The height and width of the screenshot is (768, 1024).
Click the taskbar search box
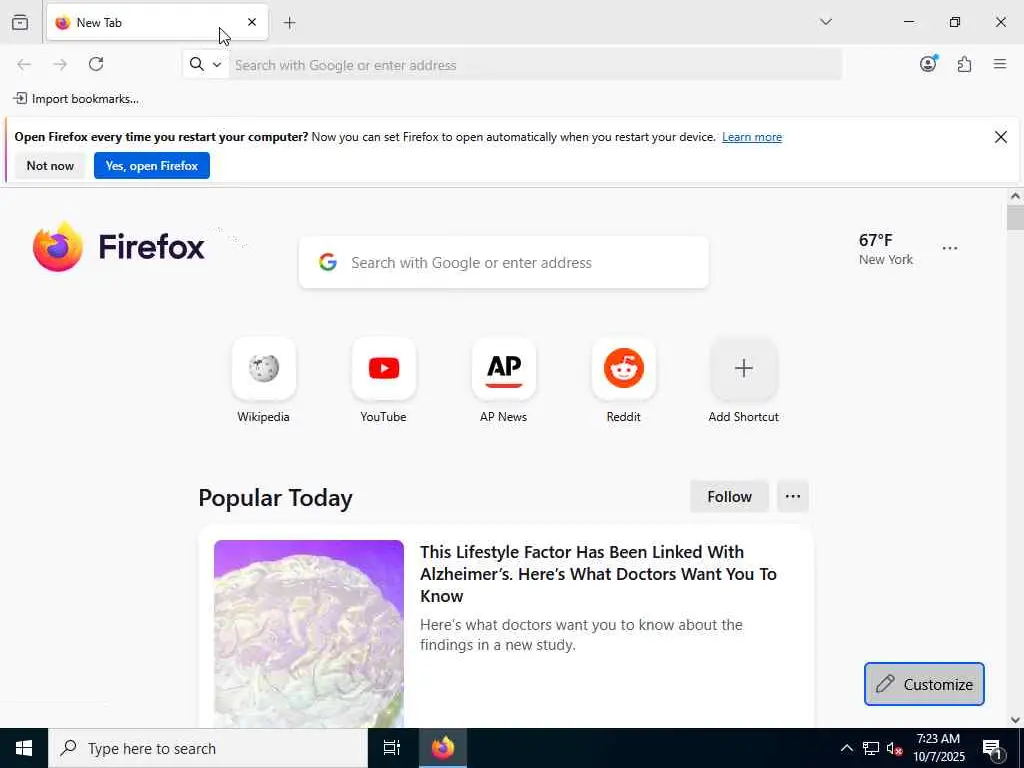[x=208, y=748]
